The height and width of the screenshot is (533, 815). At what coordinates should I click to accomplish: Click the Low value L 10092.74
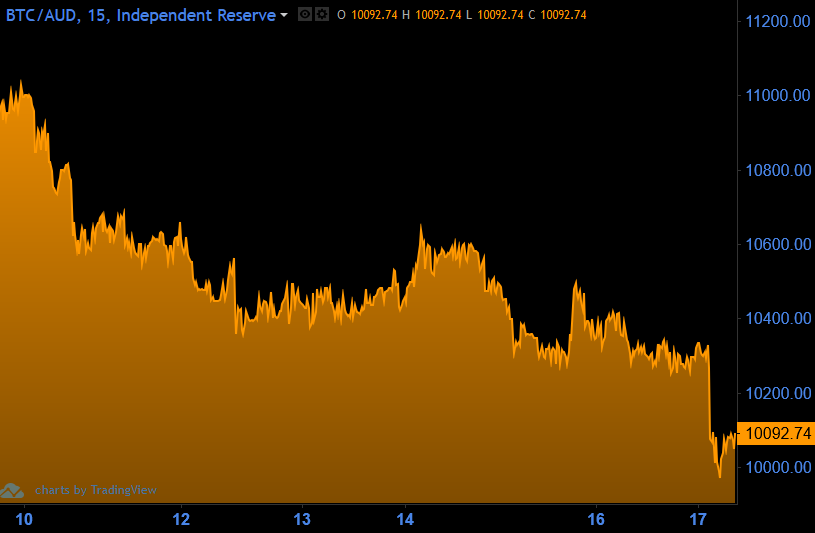pos(494,15)
